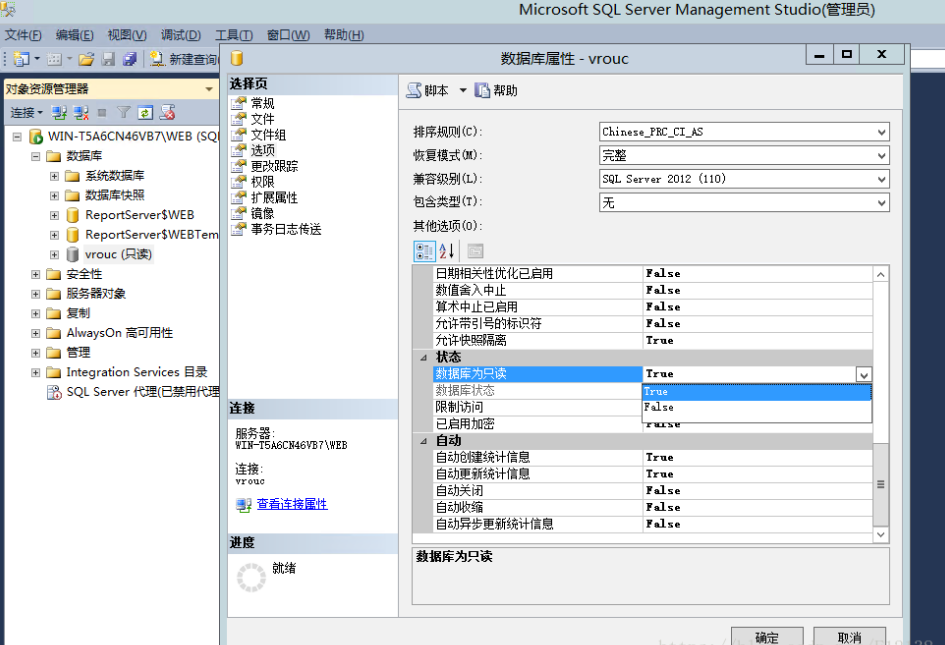This screenshot has width=945, height=645.
Task: Select ReportServer$WEB database in tree
Action: [139, 215]
